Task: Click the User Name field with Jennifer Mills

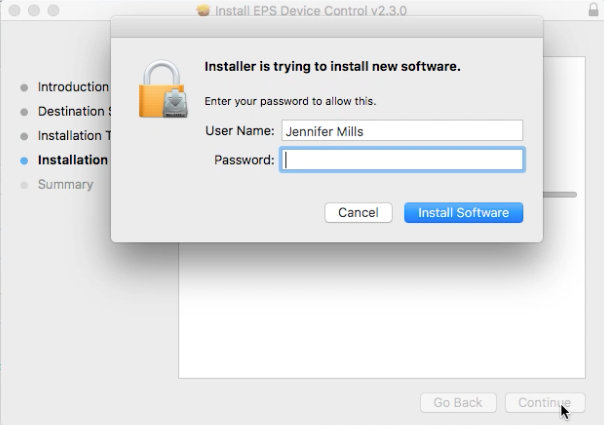Action: pos(401,130)
